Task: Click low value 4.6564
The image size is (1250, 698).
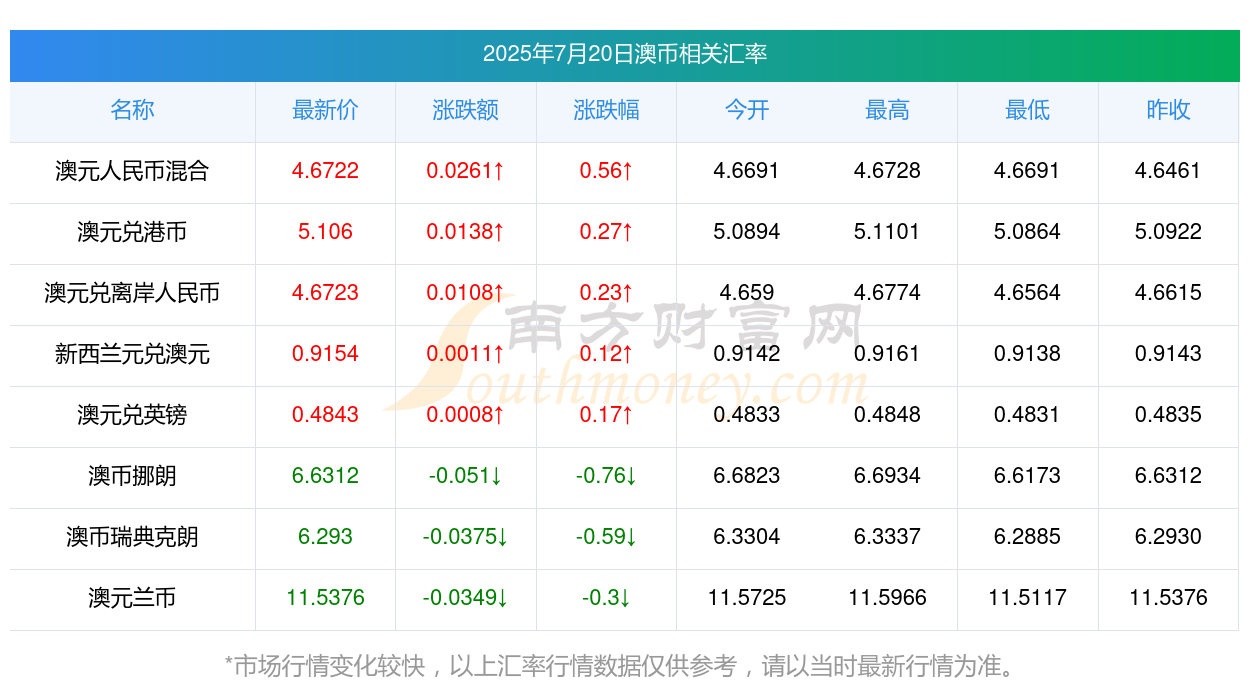Action: click(x=1028, y=293)
